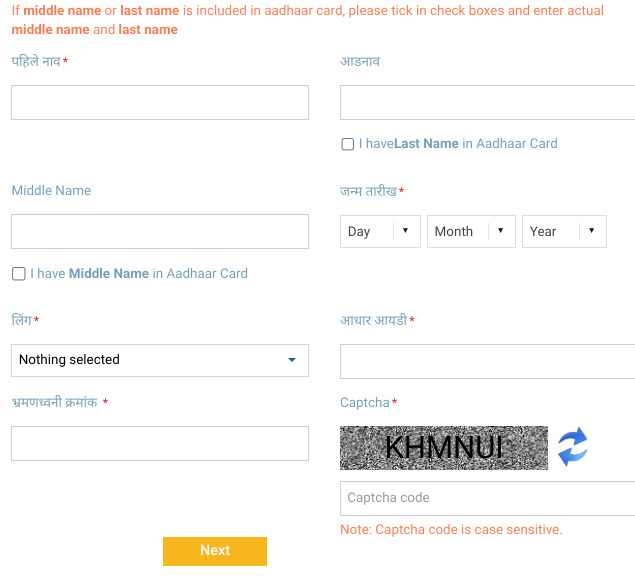Focus the first name (पहिले नाव) field

point(160,102)
